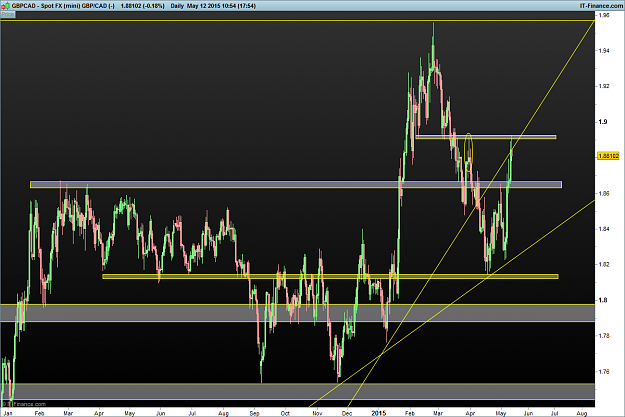Viewport: 625px width, 417px height.
Task: Open the IT-Finance.com link
Action: 601,6
